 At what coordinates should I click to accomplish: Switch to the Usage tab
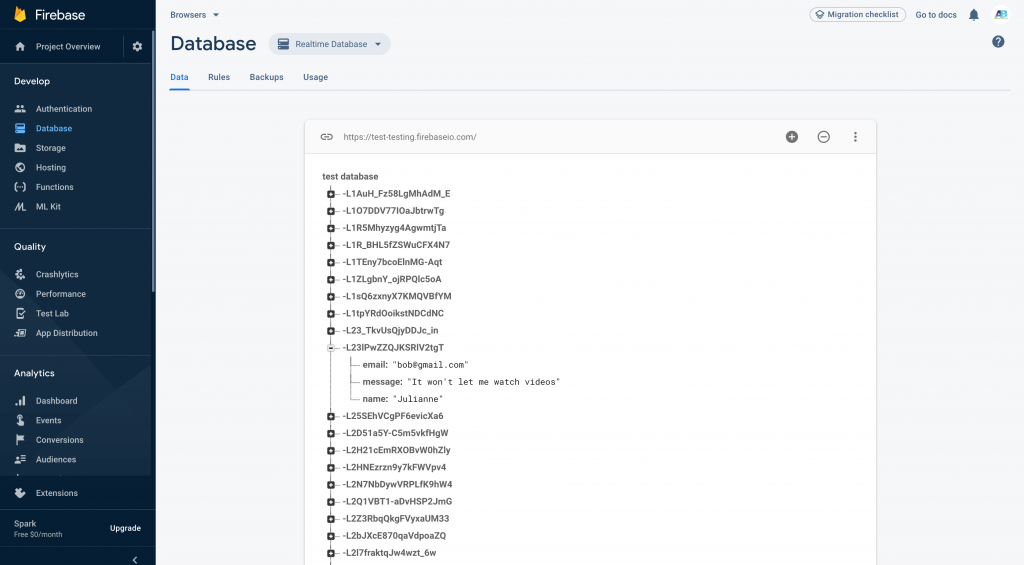tap(315, 77)
